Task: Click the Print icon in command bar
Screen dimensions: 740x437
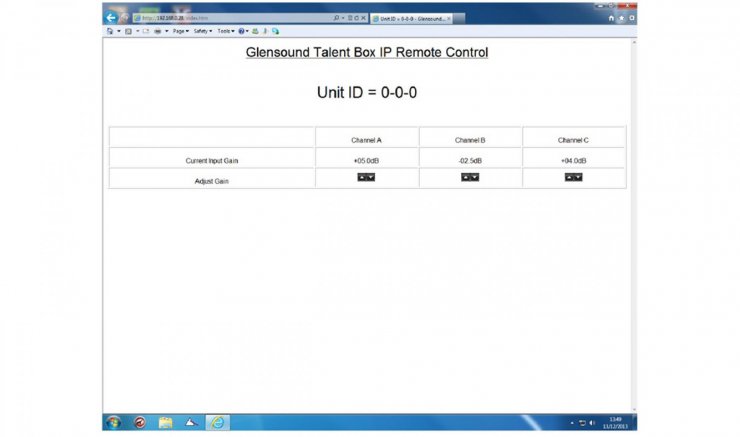Action: click(158, 31)
